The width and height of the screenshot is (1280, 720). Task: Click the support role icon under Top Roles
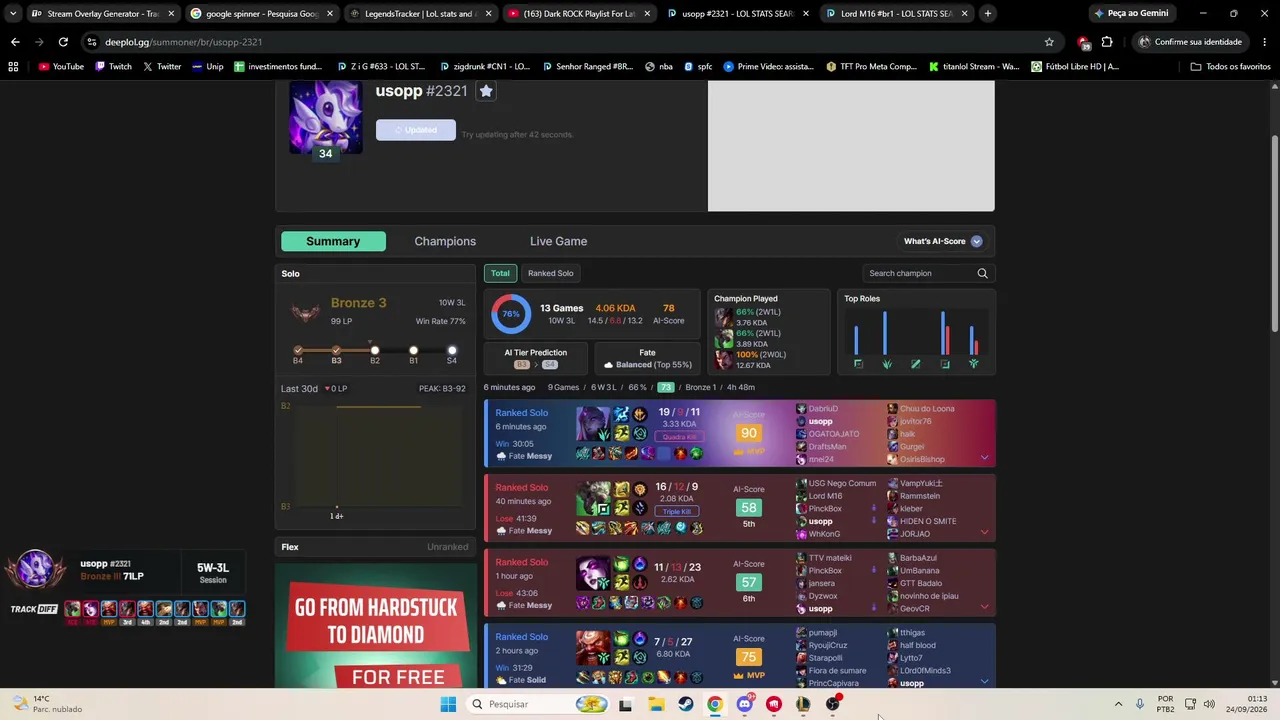click(973, 364)
